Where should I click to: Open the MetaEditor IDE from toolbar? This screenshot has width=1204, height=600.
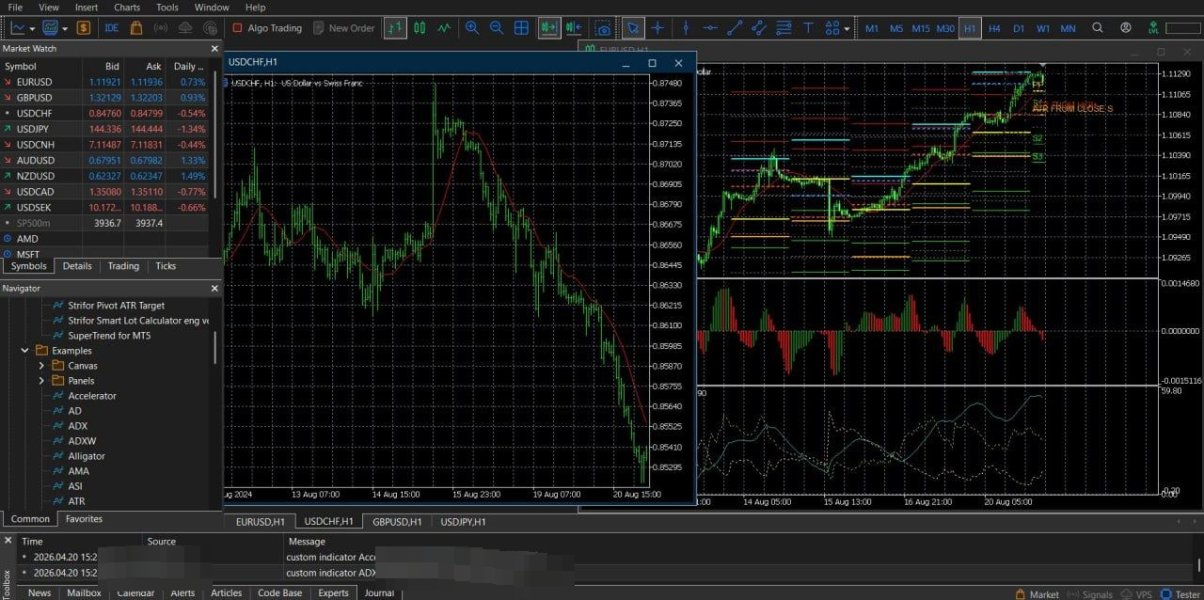tap(111, 28)
